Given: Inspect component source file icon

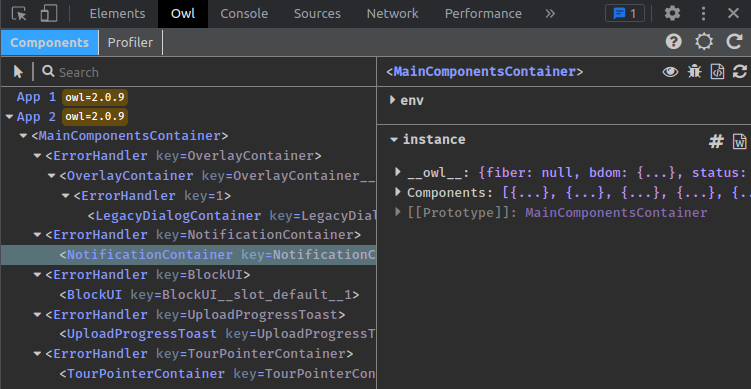Looking at the screenshot, I should pyautogui.click(x=717, y=72).
